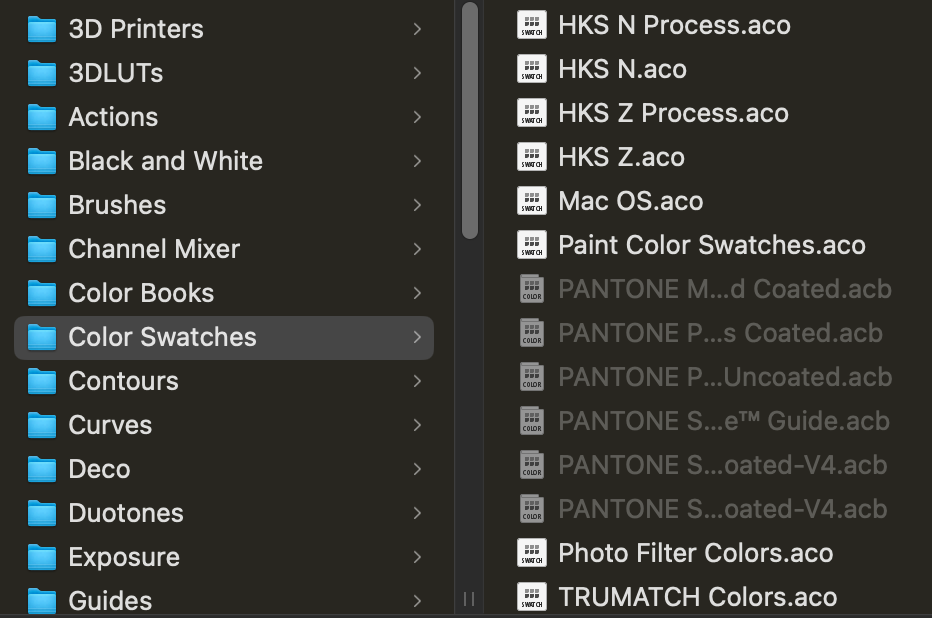Expand the Curves folder chevron
This screenshot has height=618, width=932.
[x=418, y=425]
